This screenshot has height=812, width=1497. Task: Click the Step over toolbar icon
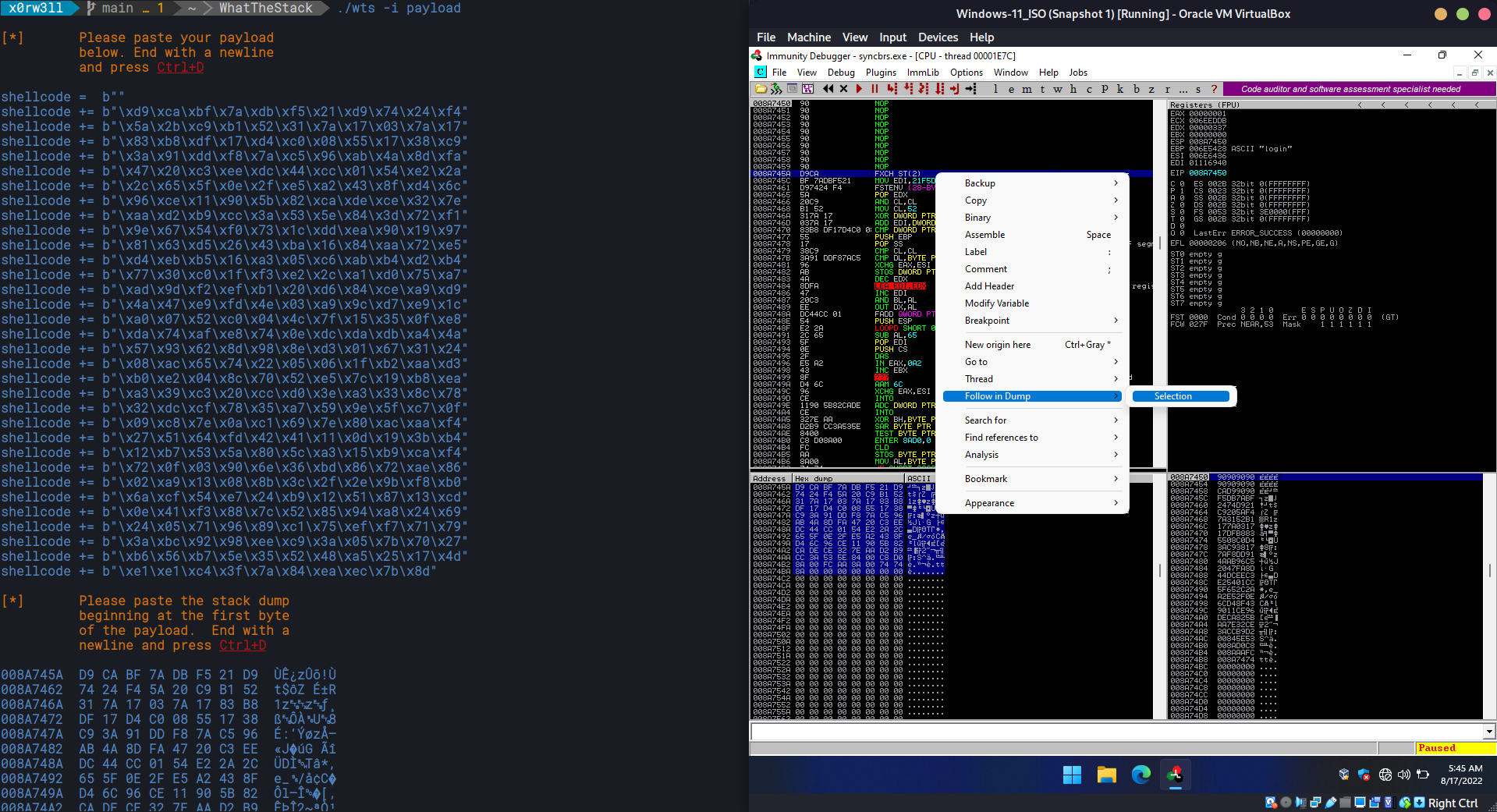point(908,89)
